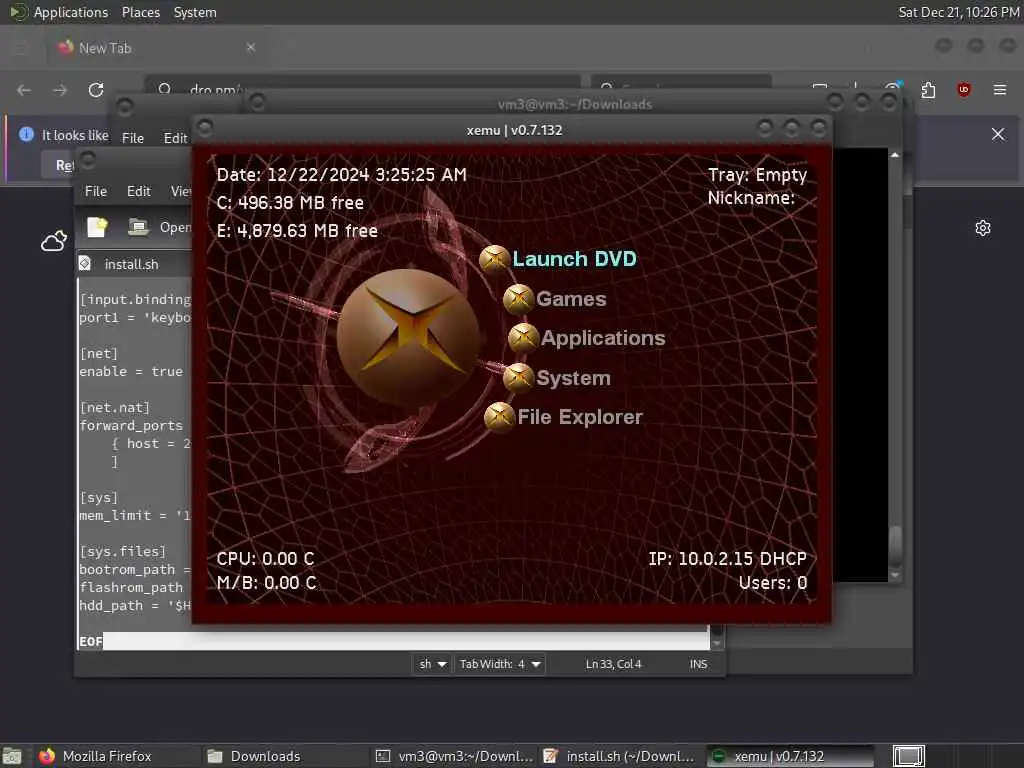Click the xemu window menu button

(x=205, y=127)
